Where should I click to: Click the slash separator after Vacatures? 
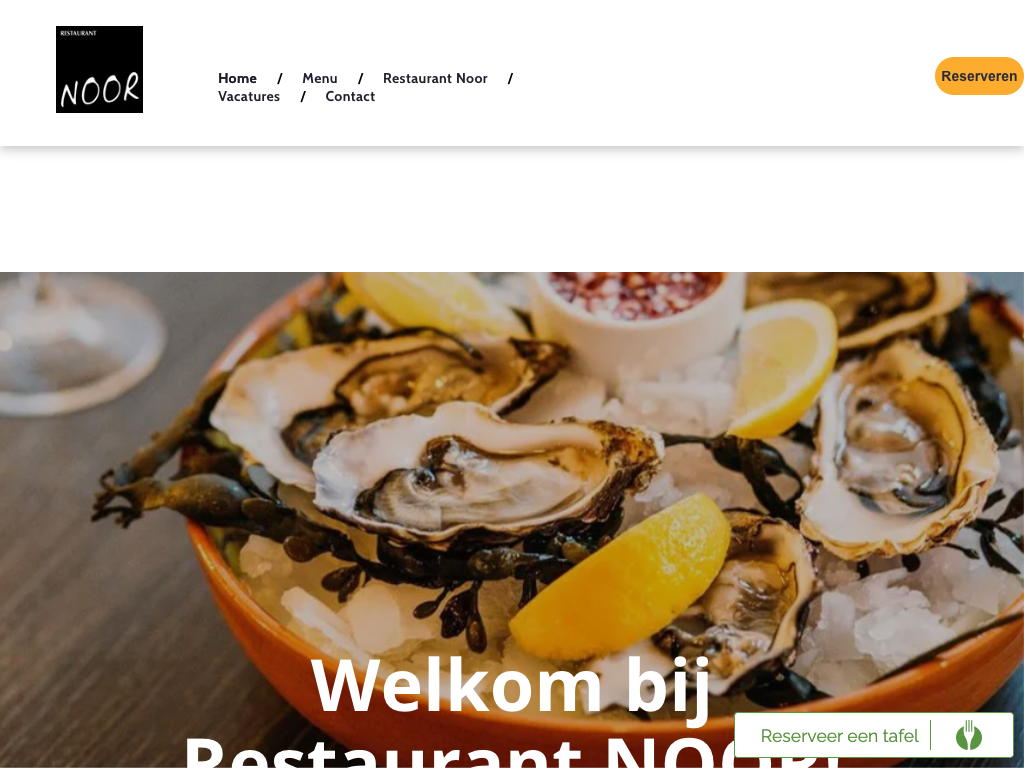[303, 97]
